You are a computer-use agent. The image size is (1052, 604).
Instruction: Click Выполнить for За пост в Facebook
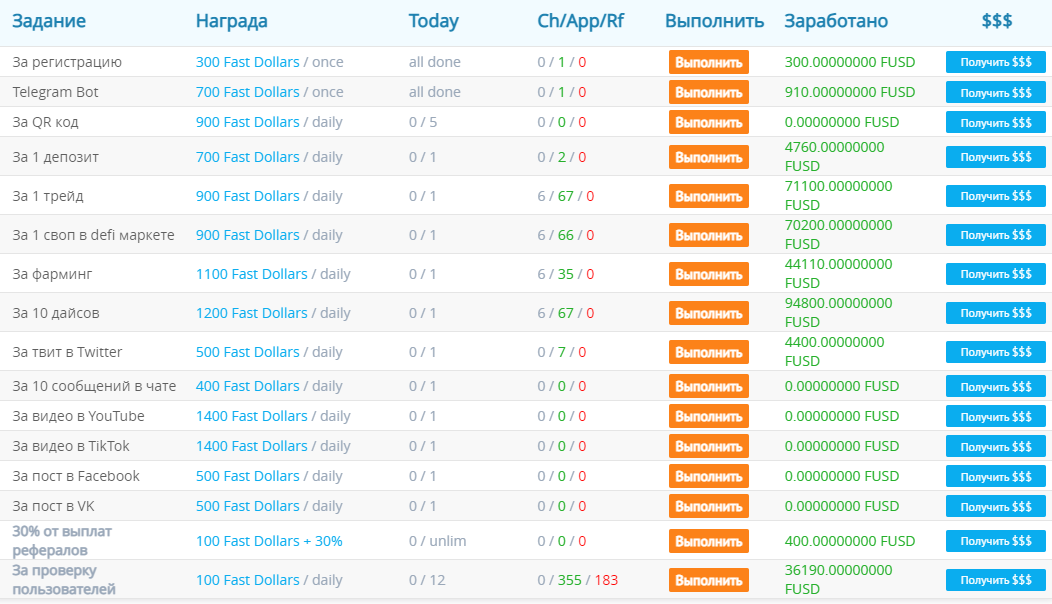click(x=708, y=476)
